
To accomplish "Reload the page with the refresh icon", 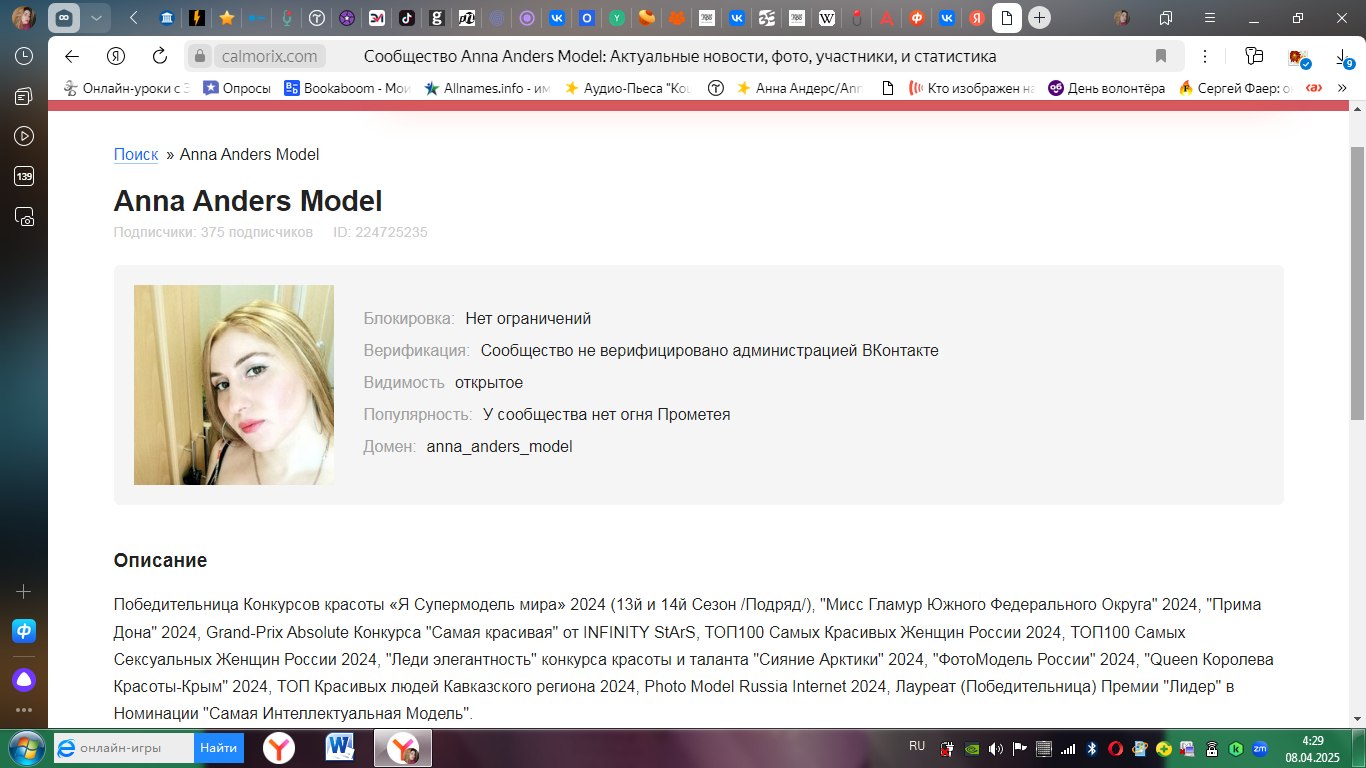I will 159,56.
